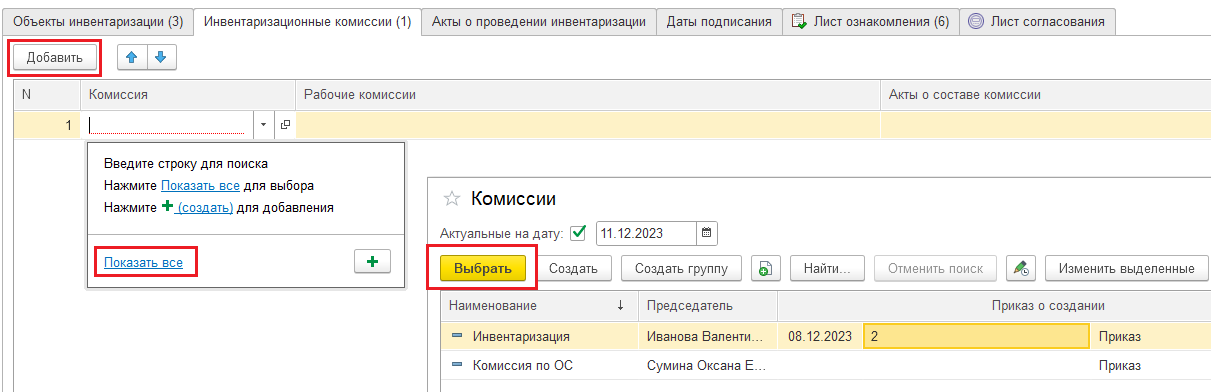Click Приказ cell in Комиссия по ОС row
This screenshot has width=1211, height=392.
[1150, 367]
